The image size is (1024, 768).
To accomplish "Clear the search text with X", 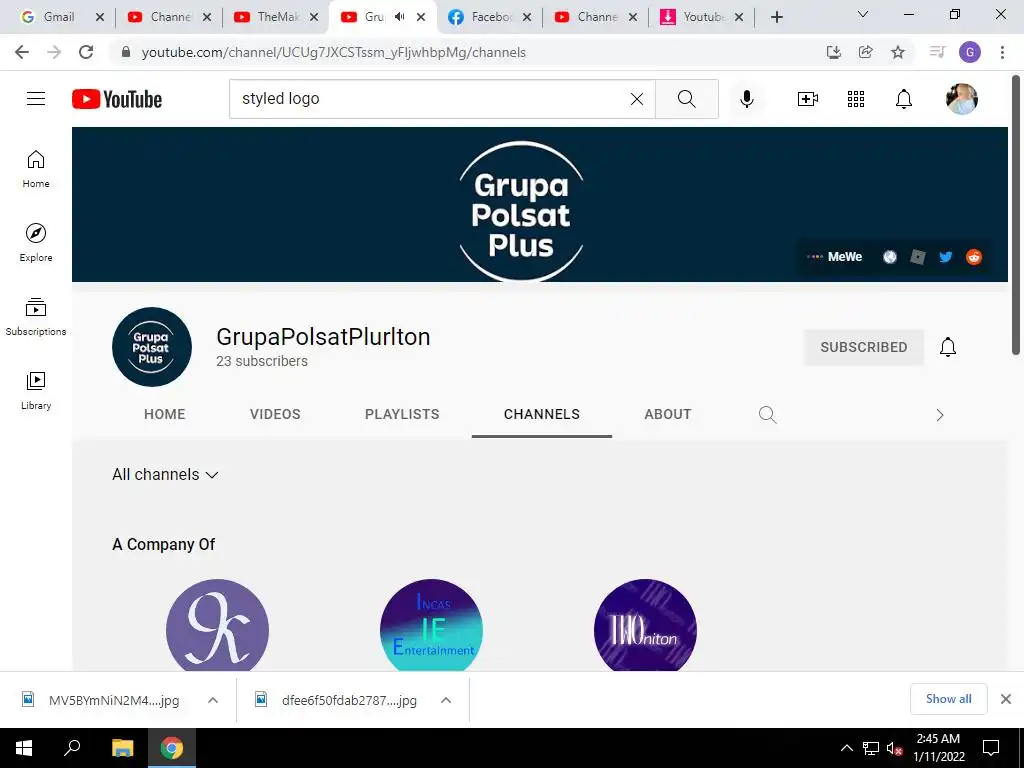I will (637, 99).
